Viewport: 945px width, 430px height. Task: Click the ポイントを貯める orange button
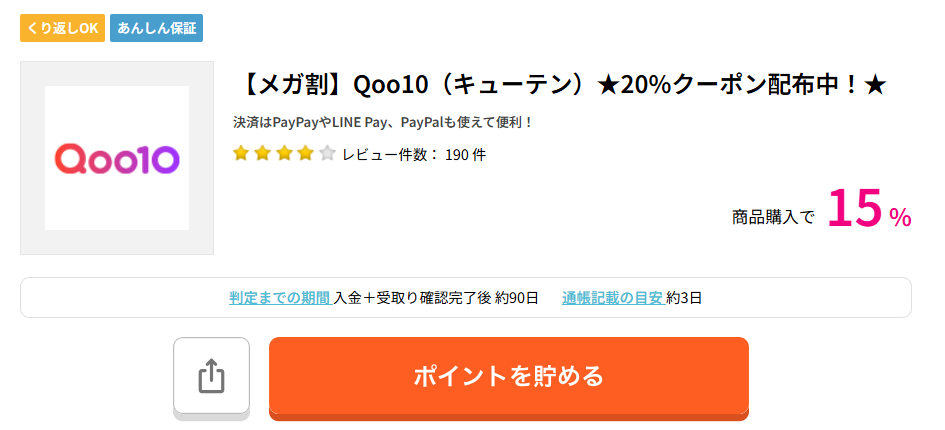pos(509,376)
